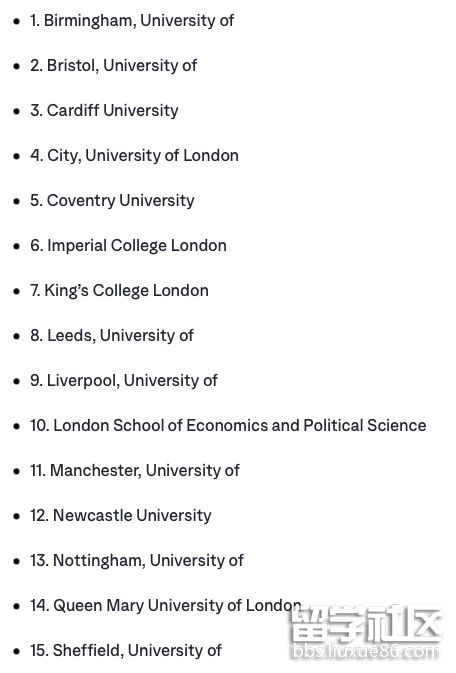Select Imperial College London entry
Screen dimensions: 456x673
point(128,246)
